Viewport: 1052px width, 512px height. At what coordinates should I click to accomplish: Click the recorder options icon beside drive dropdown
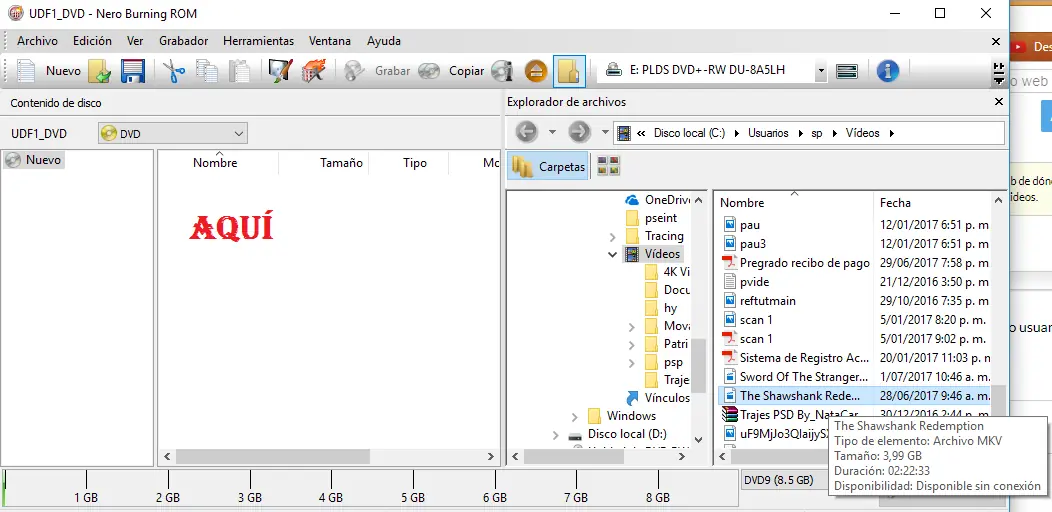click(x=847, y=70)
